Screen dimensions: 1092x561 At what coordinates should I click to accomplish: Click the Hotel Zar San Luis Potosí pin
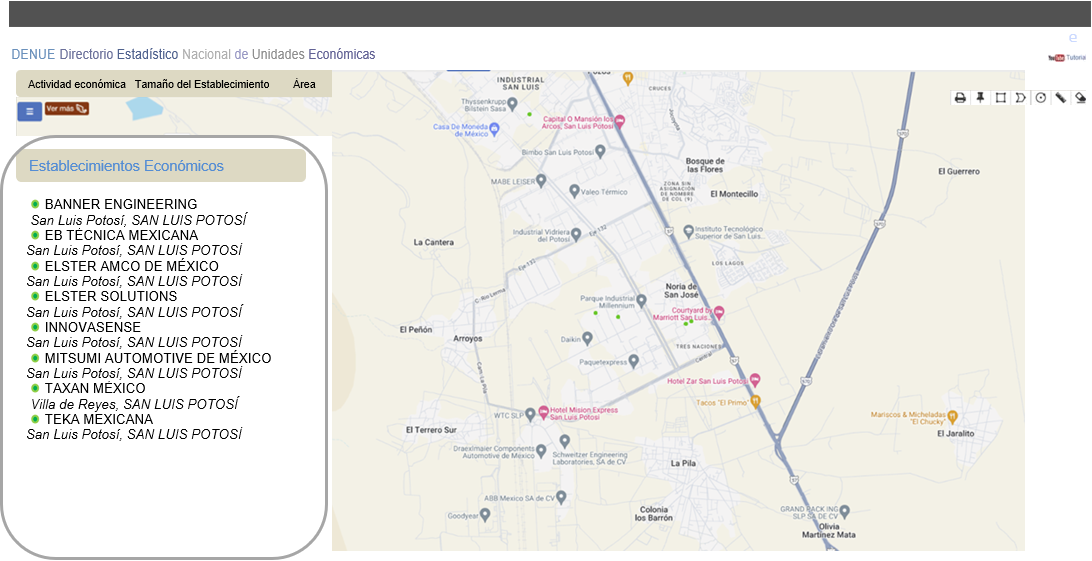[754, 380]
